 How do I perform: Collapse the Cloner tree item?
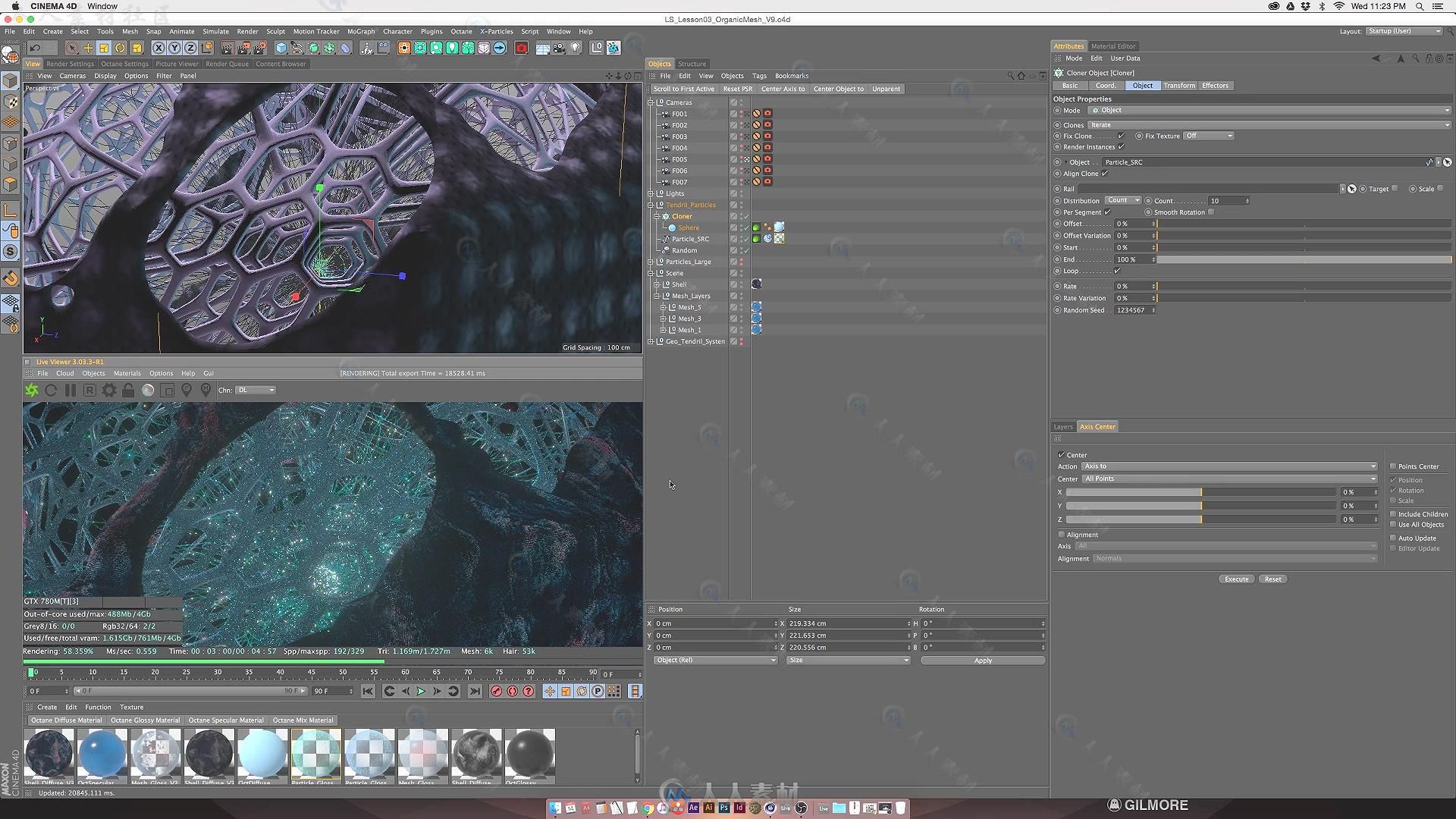tap(657, 216)
